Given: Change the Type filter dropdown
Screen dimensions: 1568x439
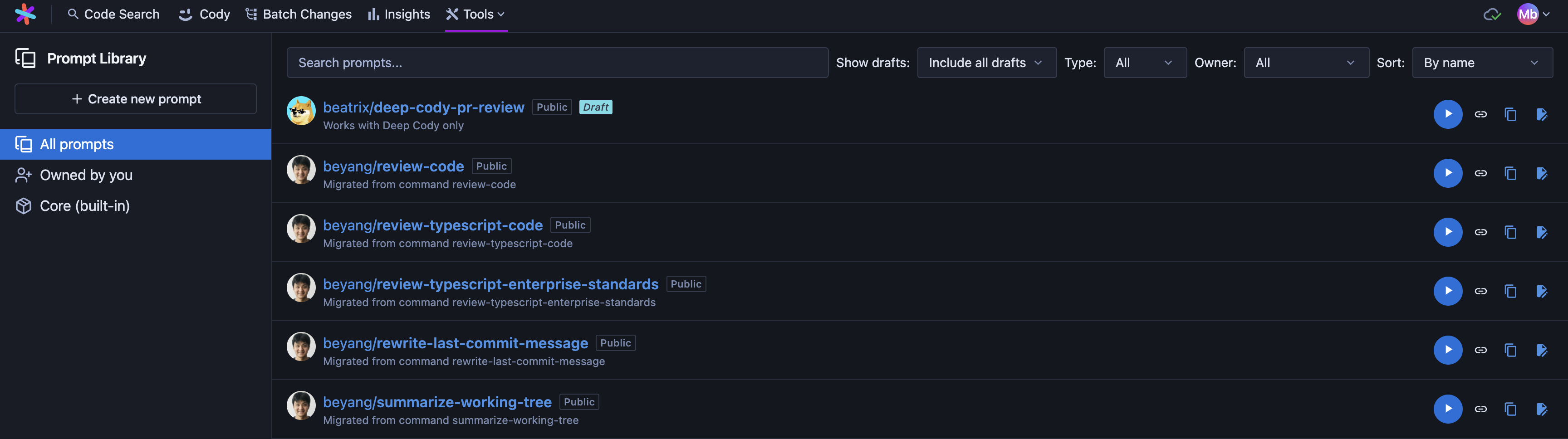Looking at the screenshot, I should [x=1144, y=62].
